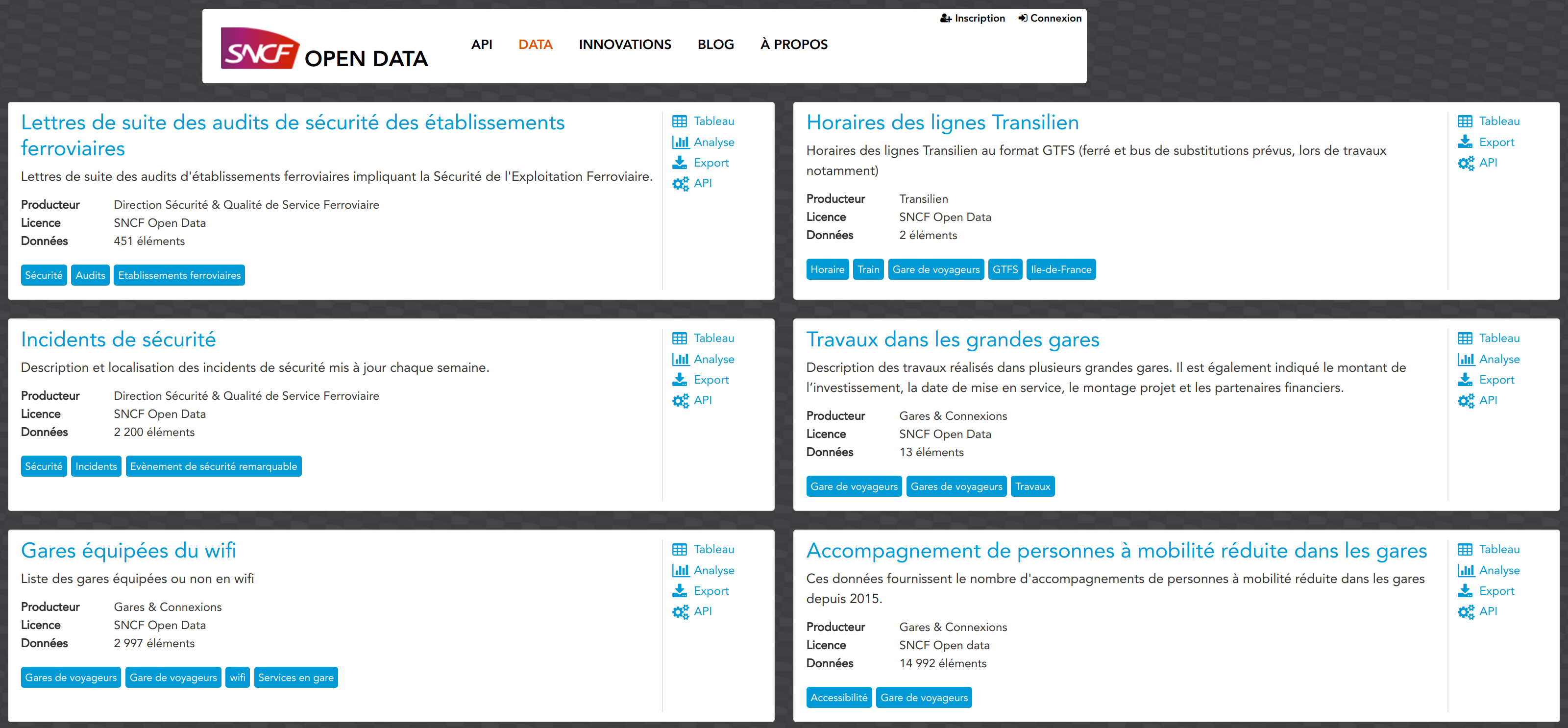Click Export download icon for Accompagnement mobilité réduite
The image size is (1568, 728).
click(x=1465, y=591)
